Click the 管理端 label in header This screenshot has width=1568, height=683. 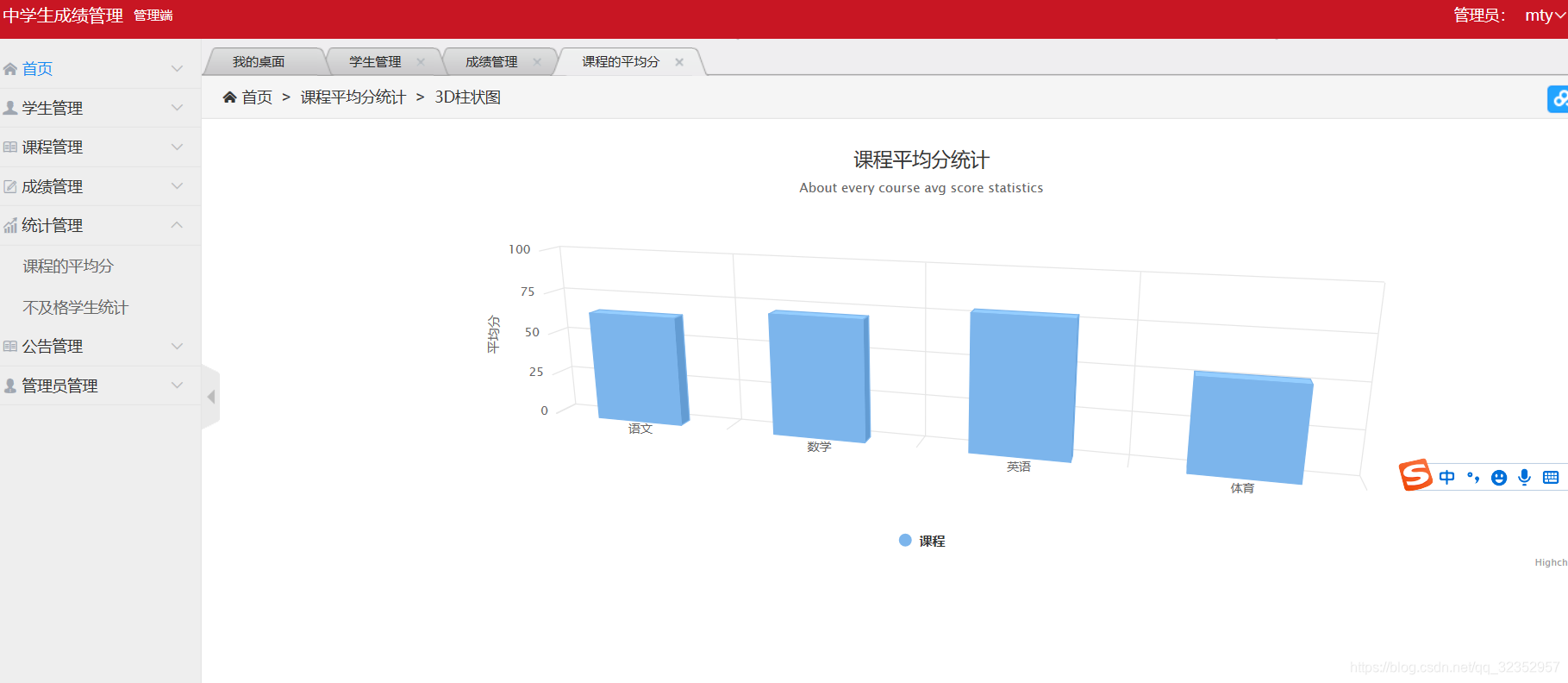tap(153, 16)
